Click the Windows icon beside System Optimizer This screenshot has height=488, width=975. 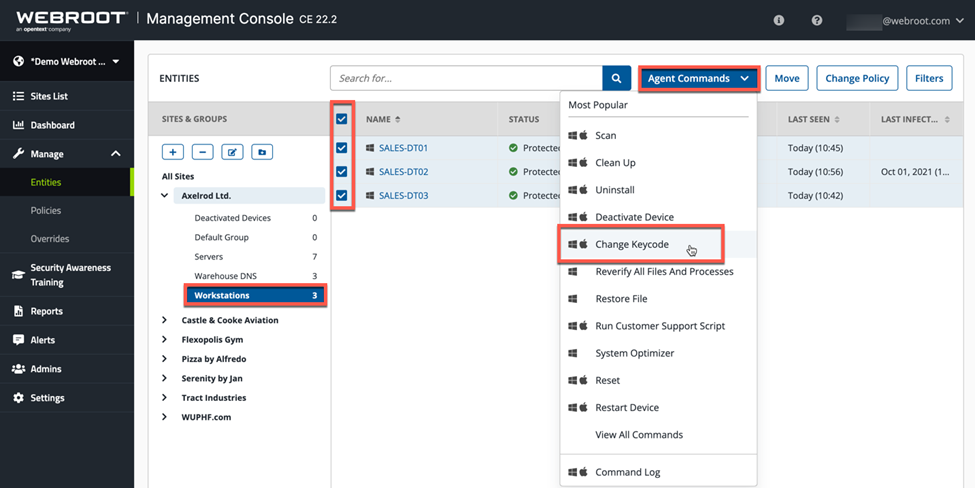click(573, 353)
